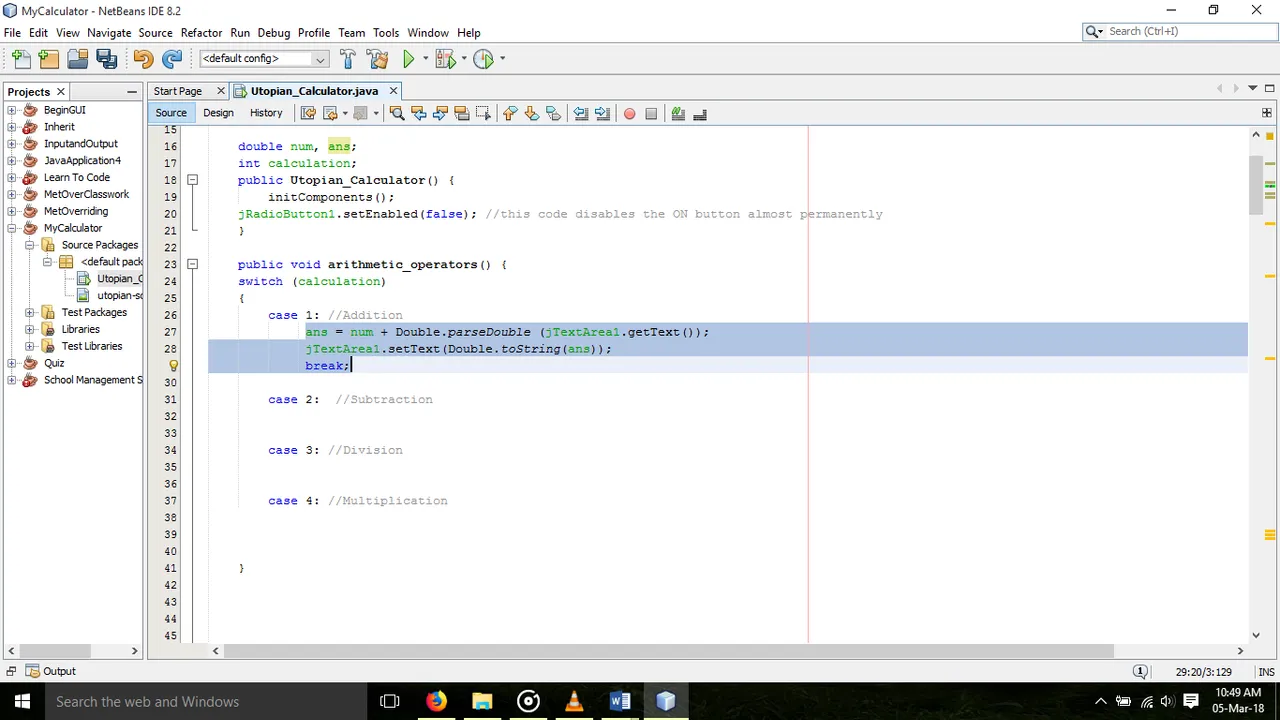
Task: Start macro recording red circle icon
Action: [629, 113]
